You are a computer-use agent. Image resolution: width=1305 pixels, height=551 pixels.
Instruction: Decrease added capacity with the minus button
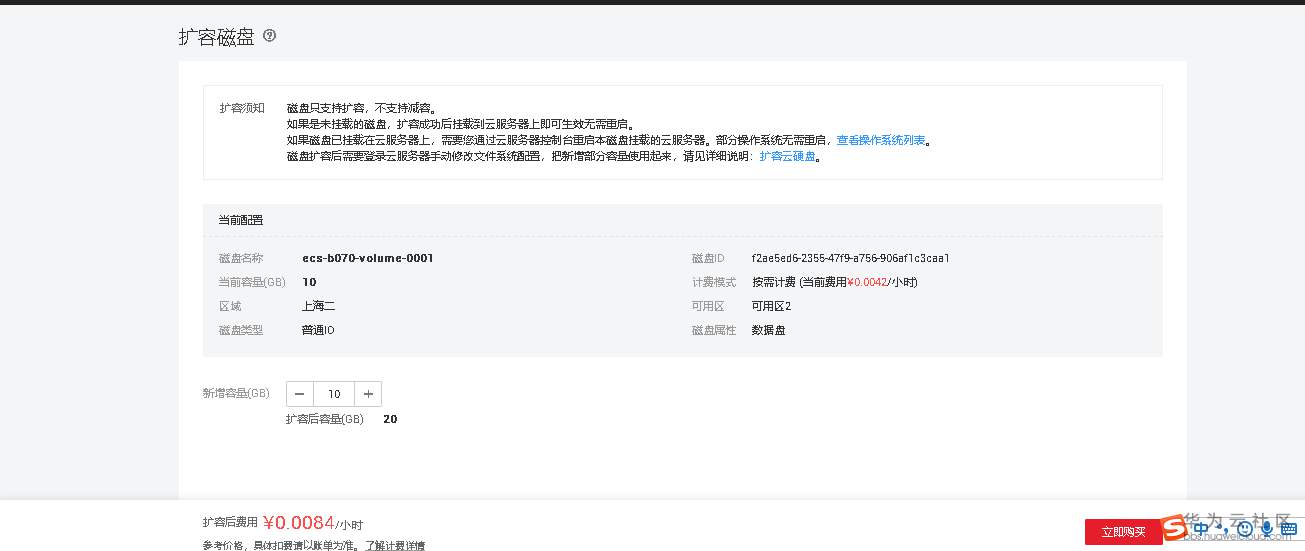300,394
